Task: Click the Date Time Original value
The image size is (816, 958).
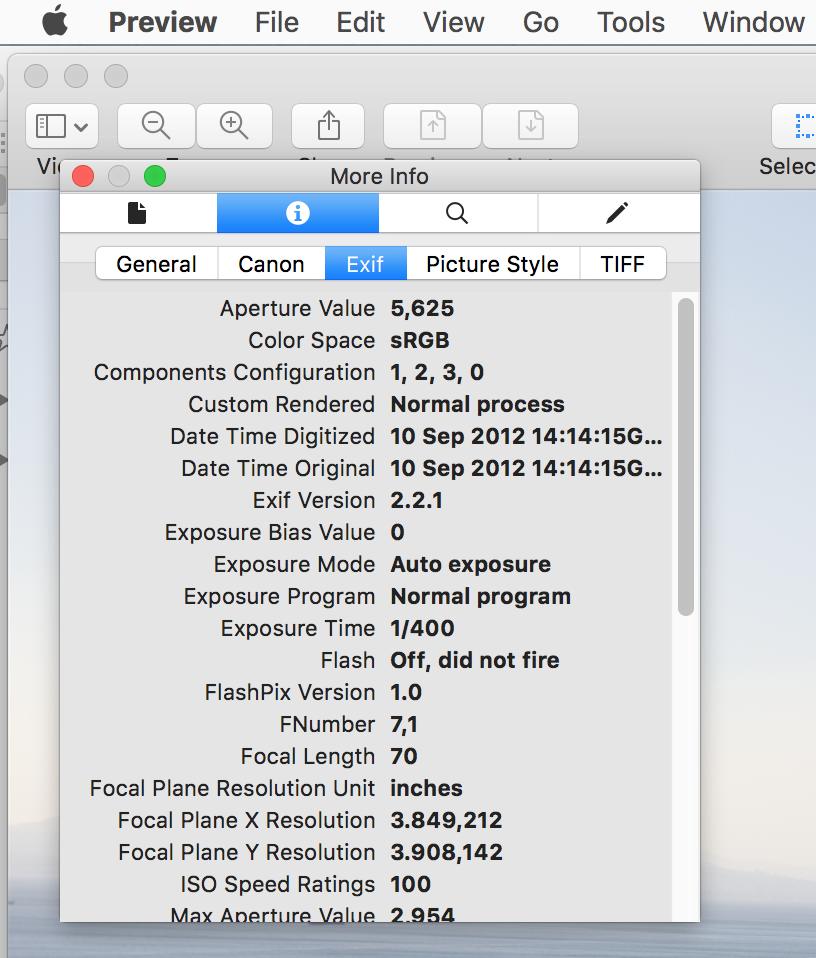Action: point(526,469)
